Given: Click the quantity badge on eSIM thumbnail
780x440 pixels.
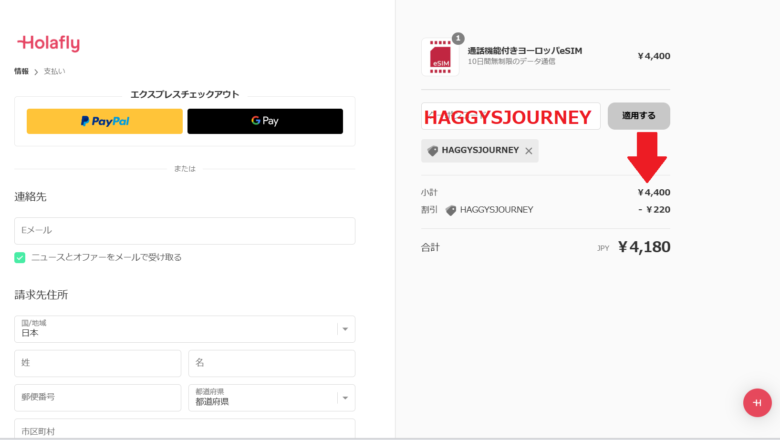Looking at the screenshot, I should [458, 38].
